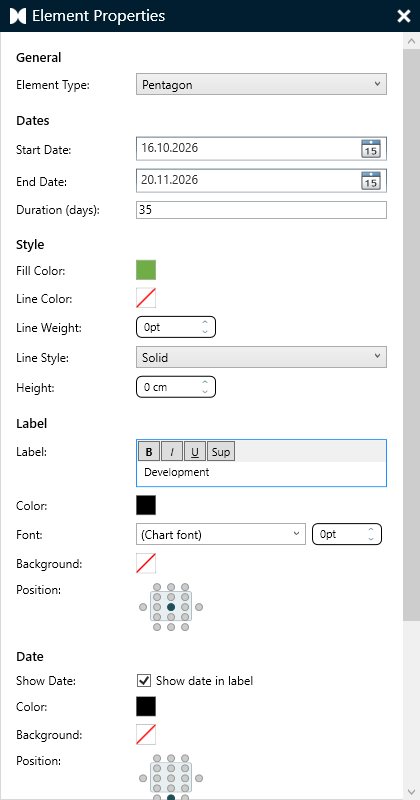420x800 pixels.
Task: Toggle superscript Sup button in Label editor
Action: click(221, 452)
